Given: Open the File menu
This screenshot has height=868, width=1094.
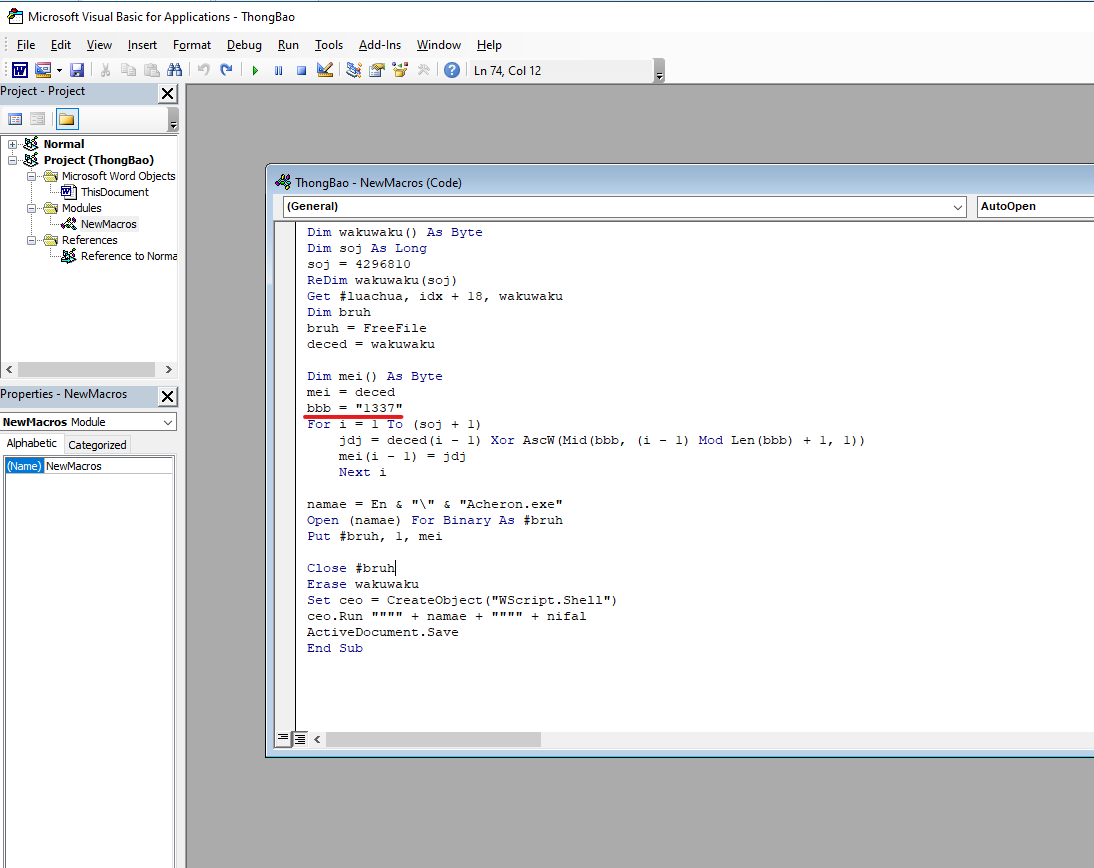Looking at the screenshot, I should (26, 45).
